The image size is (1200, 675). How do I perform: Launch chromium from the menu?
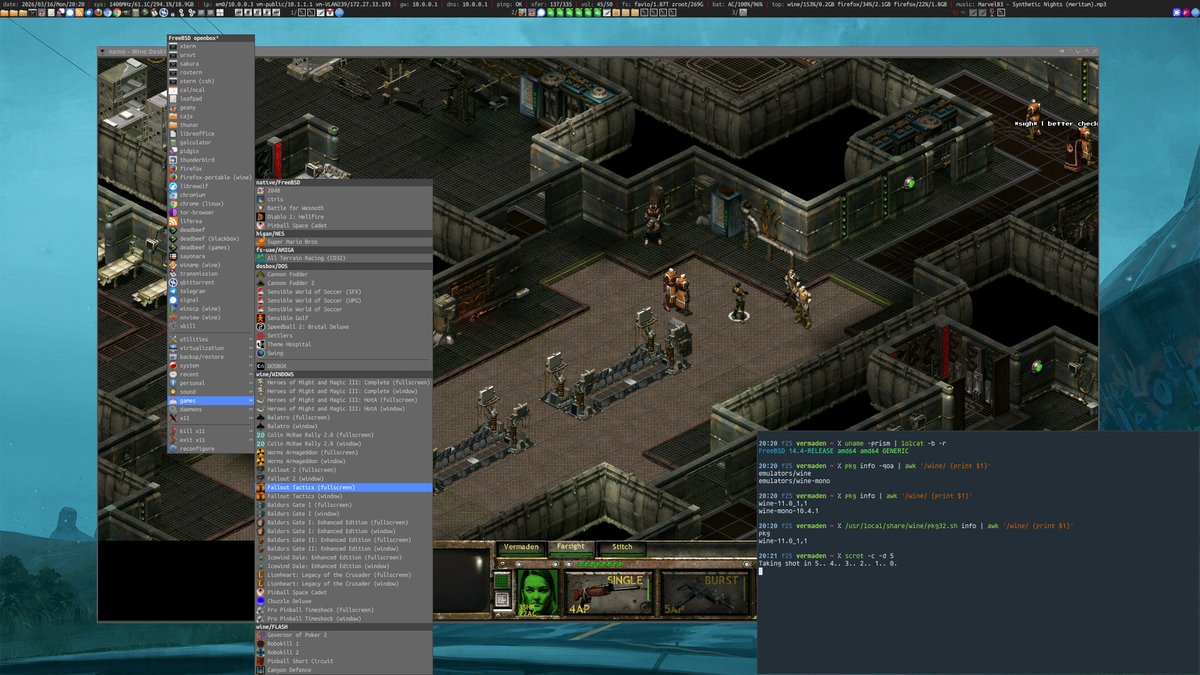[x=211, y=194]
